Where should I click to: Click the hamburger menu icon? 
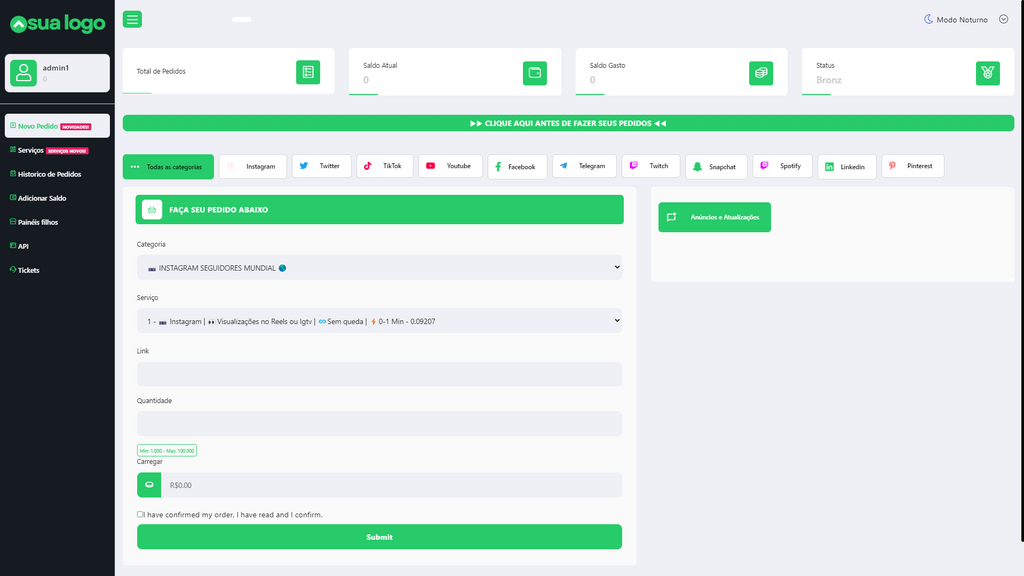(132, 19)
